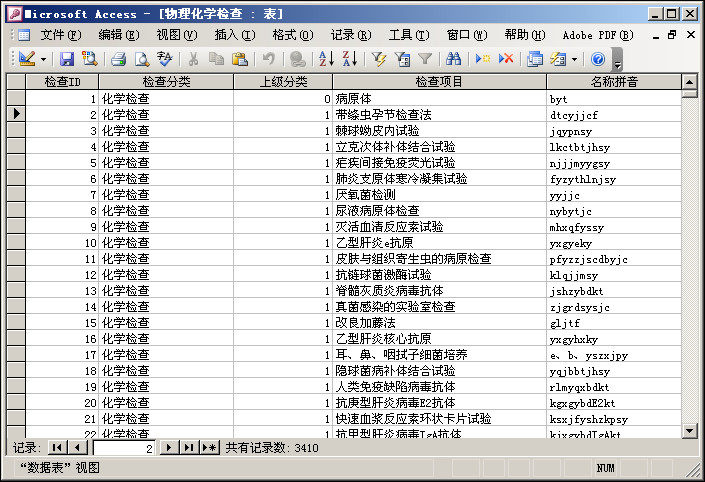Click the pinyin cell jshzybdkt
The width and height of the screenshot is (705, 482).
click(614, 291)
